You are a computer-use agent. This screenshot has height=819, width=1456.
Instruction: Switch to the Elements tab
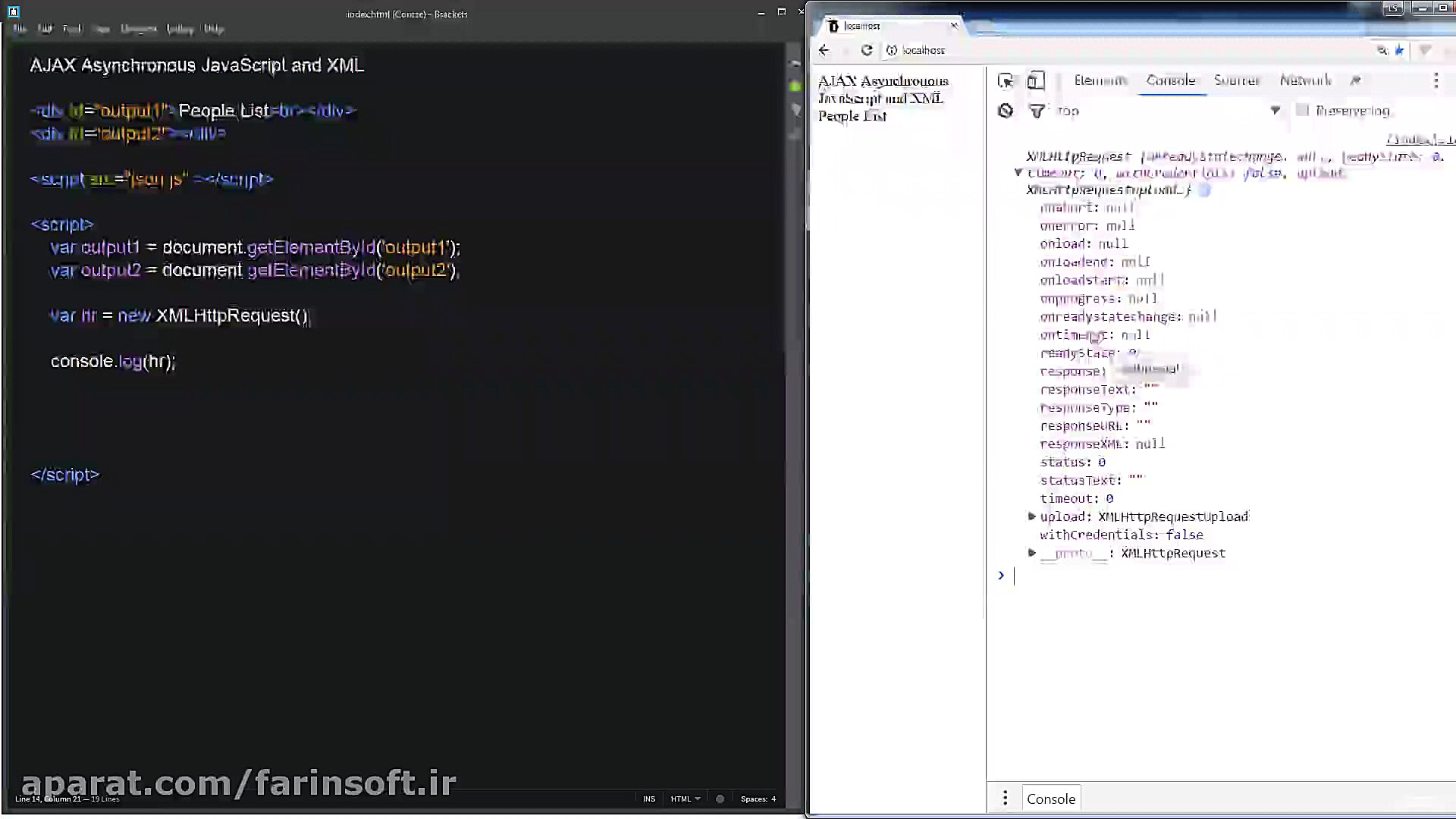click(1100, 80)
